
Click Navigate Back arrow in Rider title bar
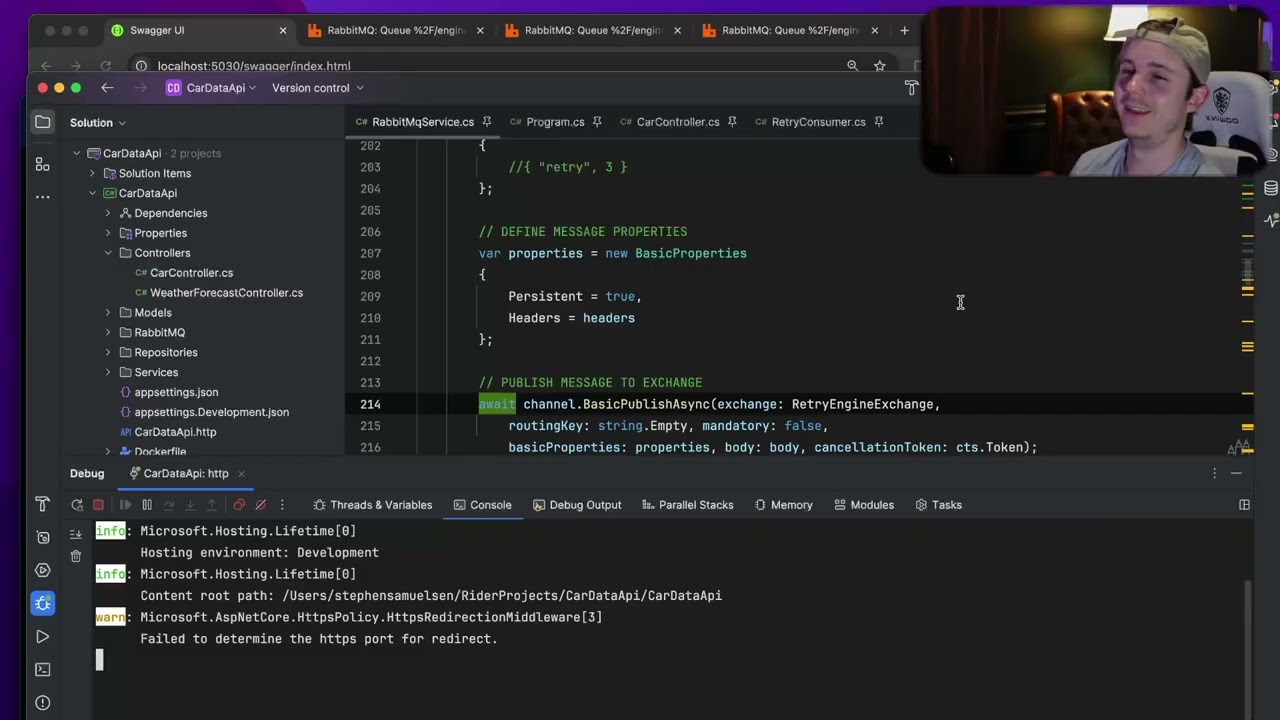click(107, 88)
